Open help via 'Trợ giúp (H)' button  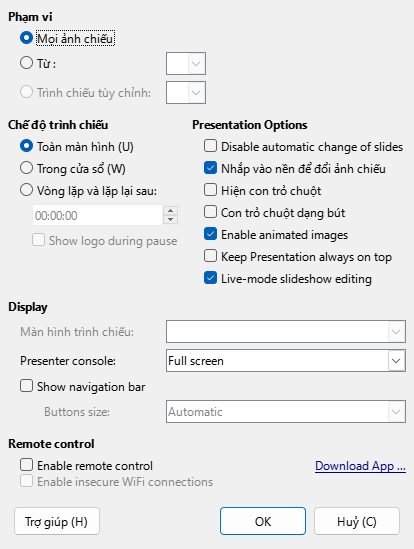[x=57, y=521]
